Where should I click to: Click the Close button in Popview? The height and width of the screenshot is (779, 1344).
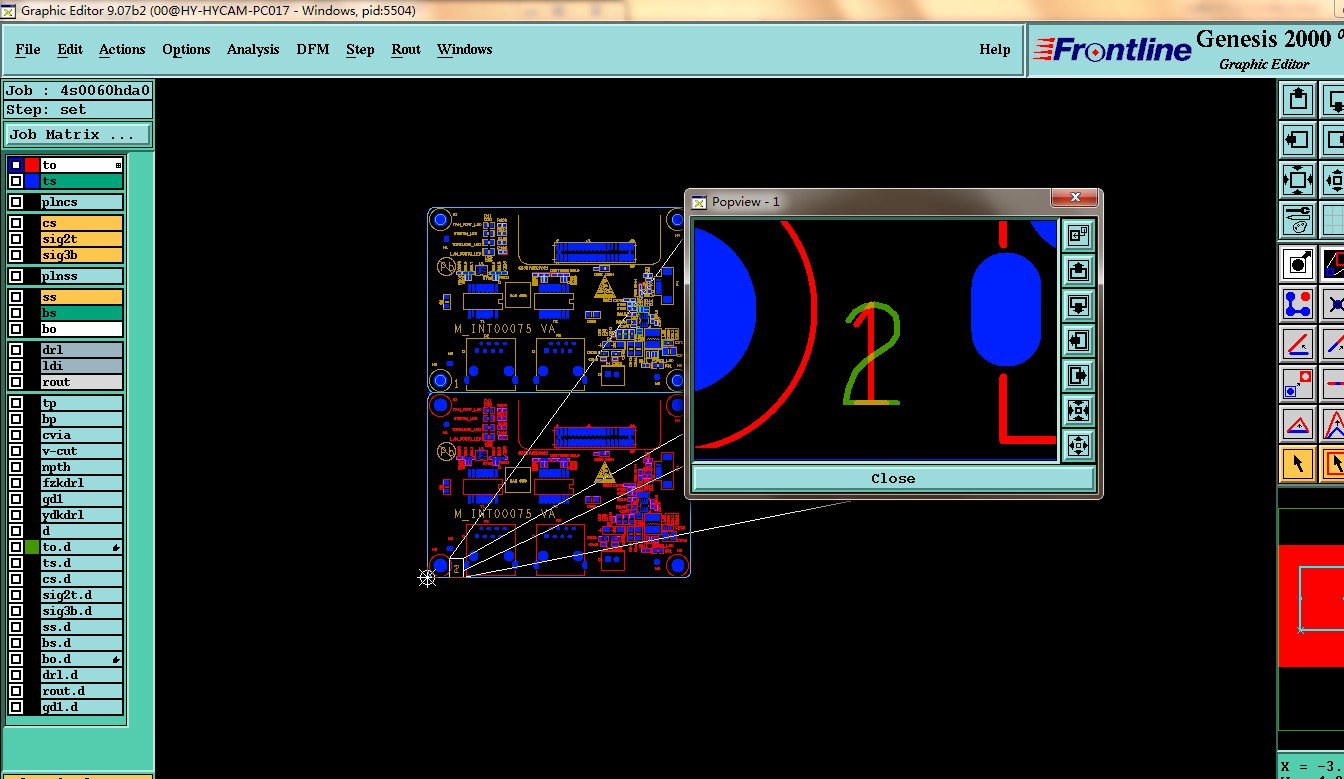click(893, 478)
